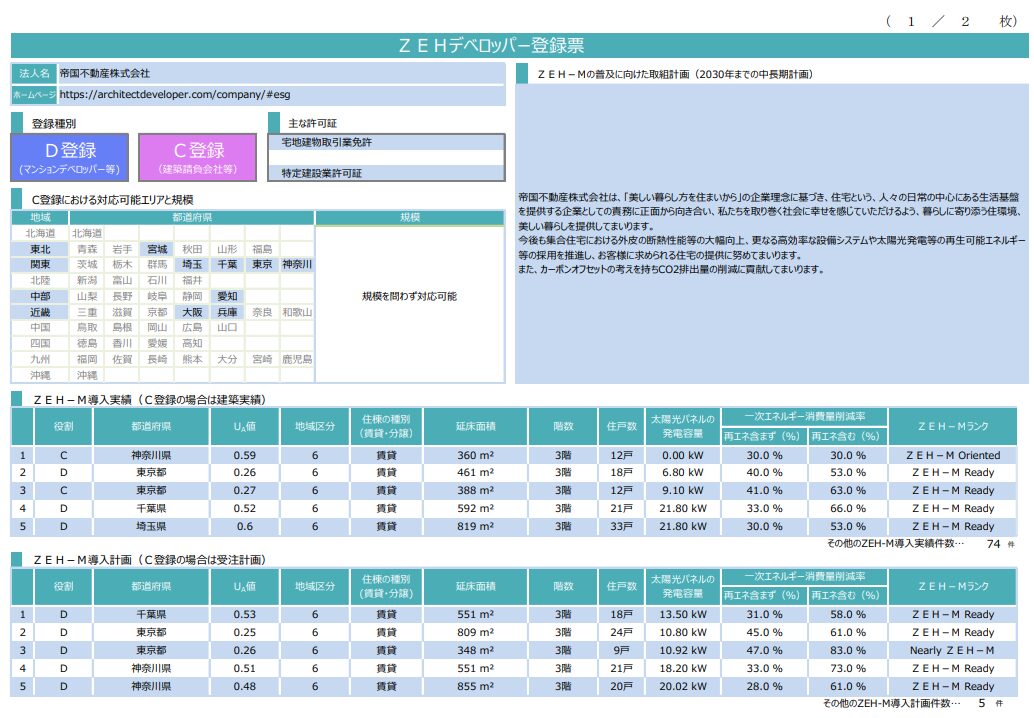Click the 348 m² floor area cell

pyautogui.click(x=475, y=650)
